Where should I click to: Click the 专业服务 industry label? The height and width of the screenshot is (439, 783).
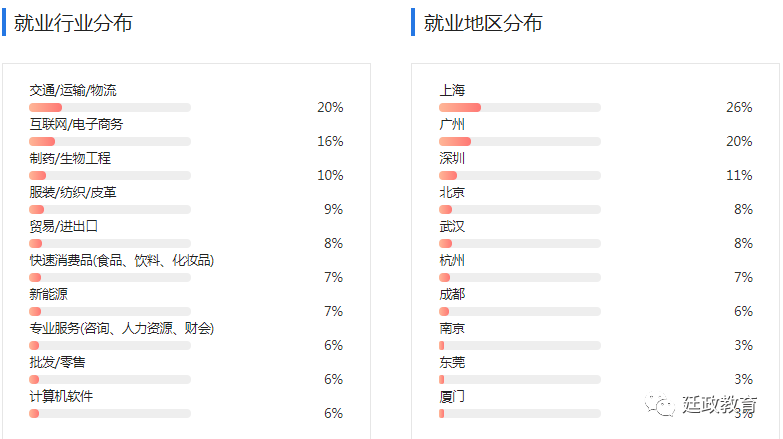pyautogui.click(x=121, y=328)
